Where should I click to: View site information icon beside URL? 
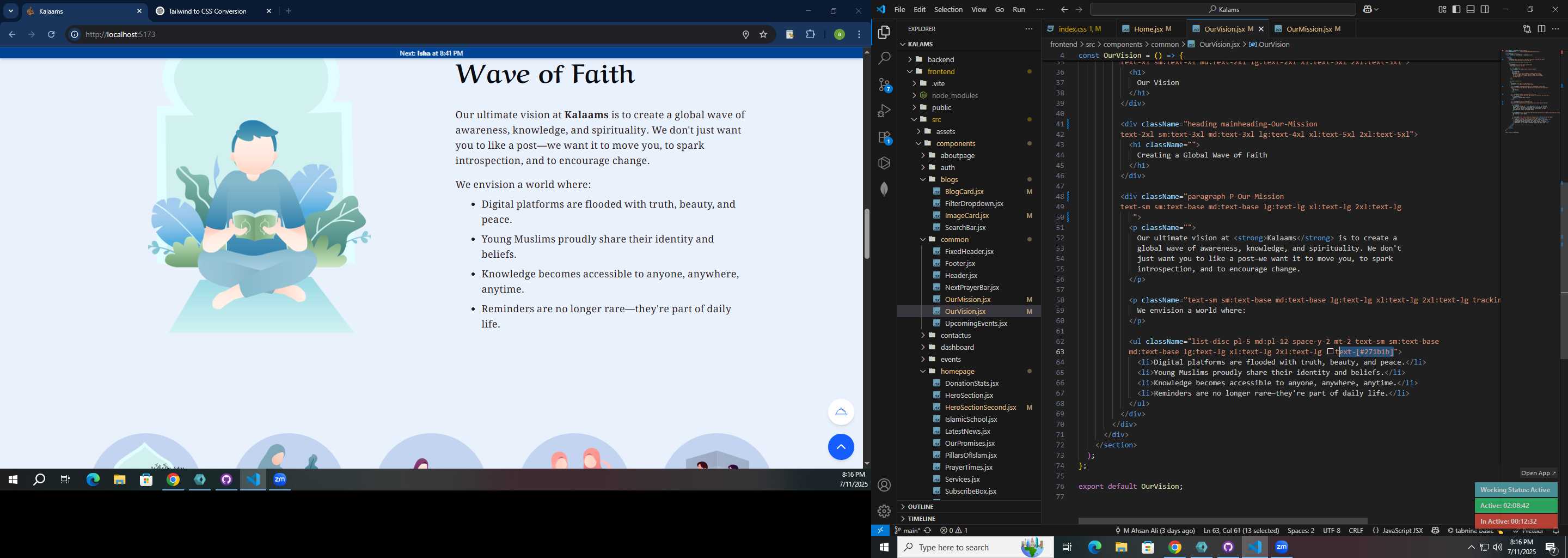(x=74, y=35)
